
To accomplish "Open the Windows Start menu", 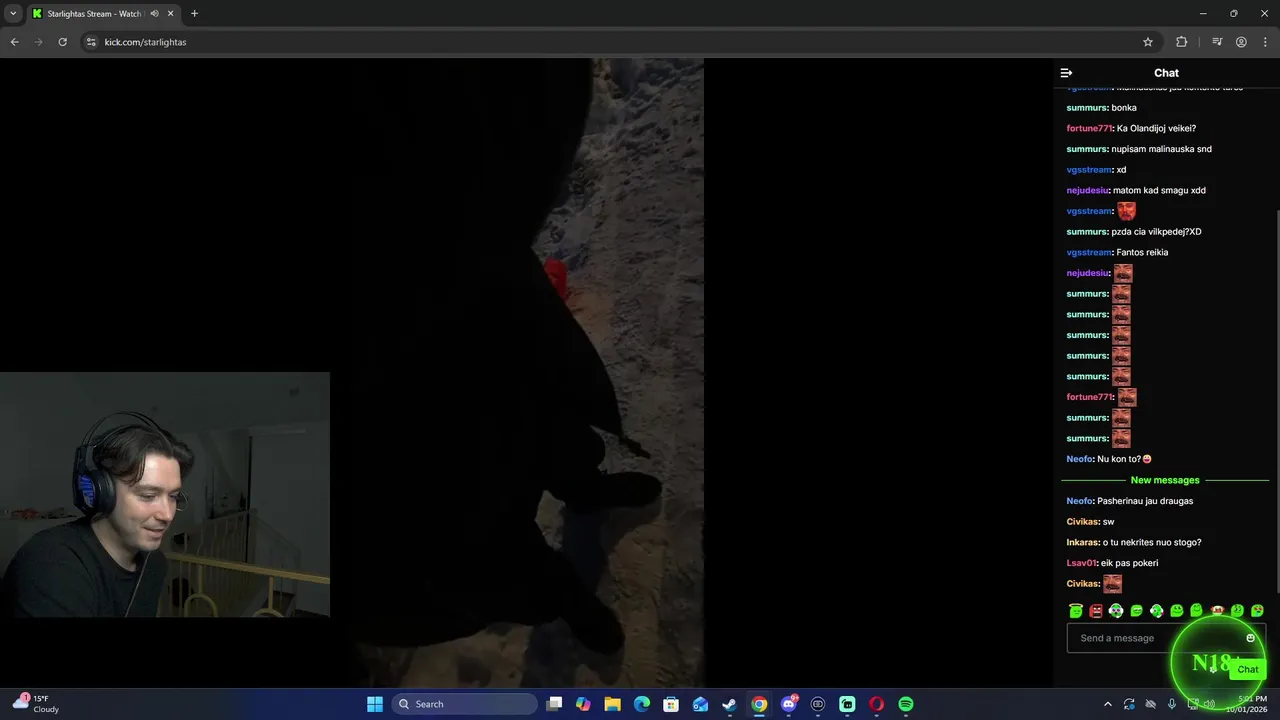I will [374, 704].
